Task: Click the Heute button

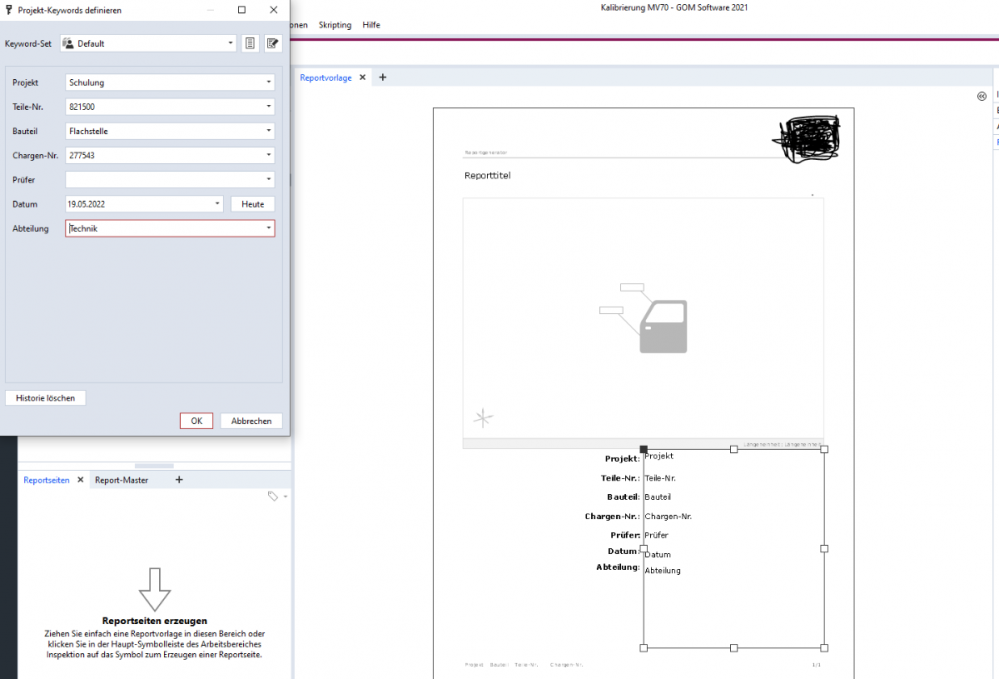Action: pyautogui.click(x=253, y=204)
